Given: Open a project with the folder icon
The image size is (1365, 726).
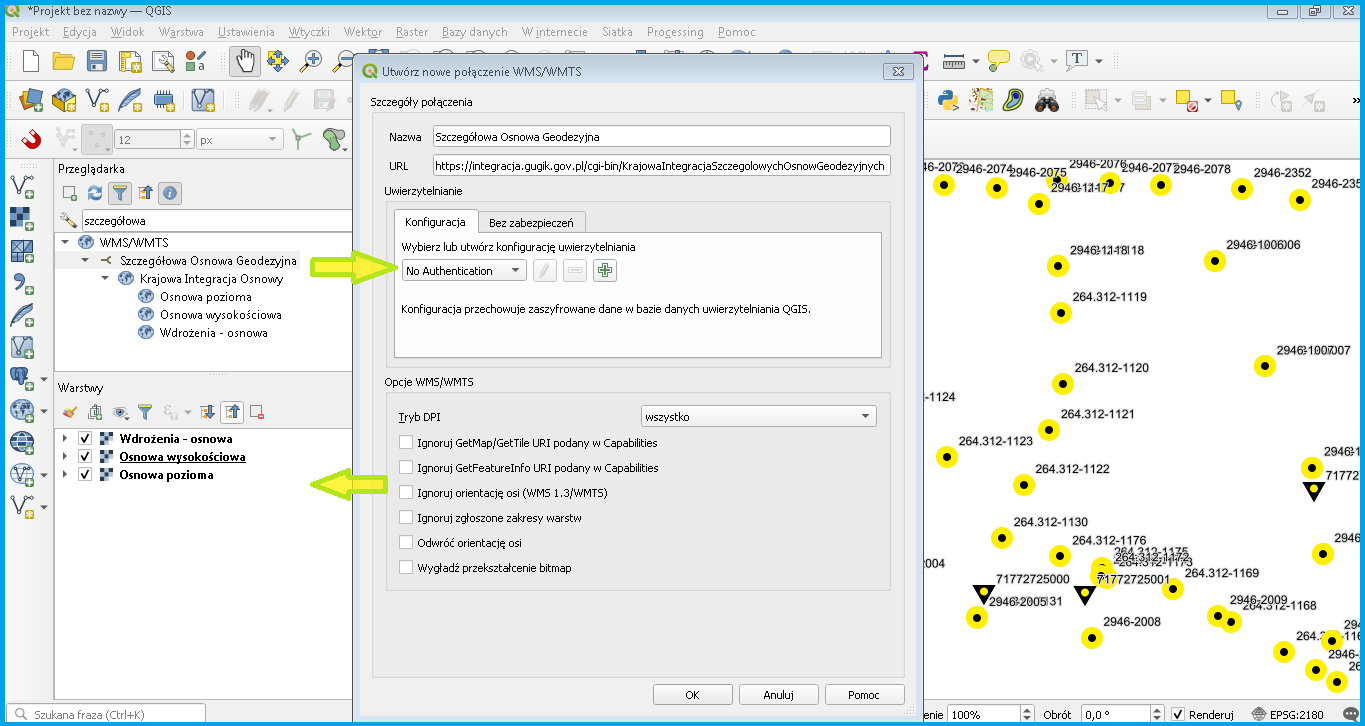Looking at the screenshot, I should (64, 61).
